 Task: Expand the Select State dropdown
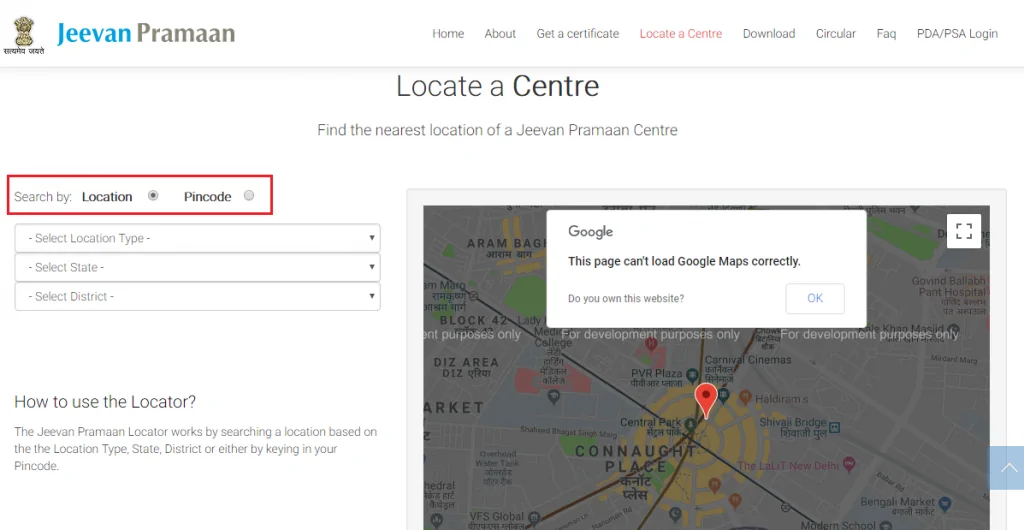[x=197, y=267]
